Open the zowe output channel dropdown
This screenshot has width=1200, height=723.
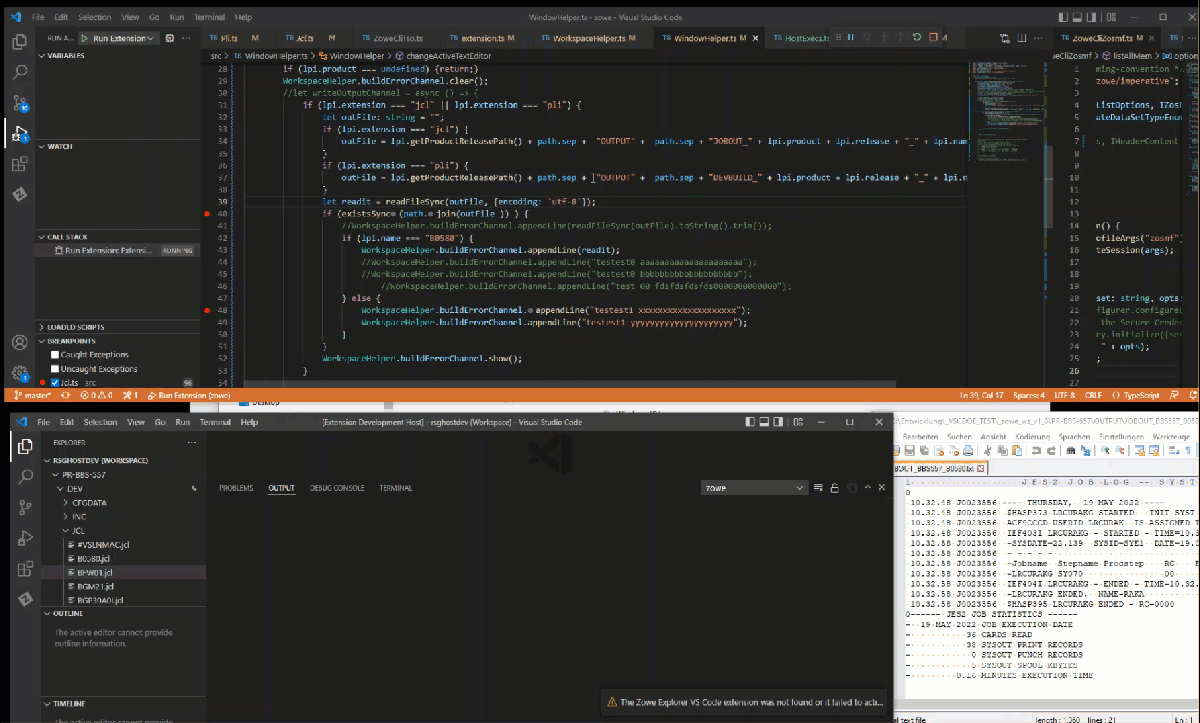(x=754, y=488)
